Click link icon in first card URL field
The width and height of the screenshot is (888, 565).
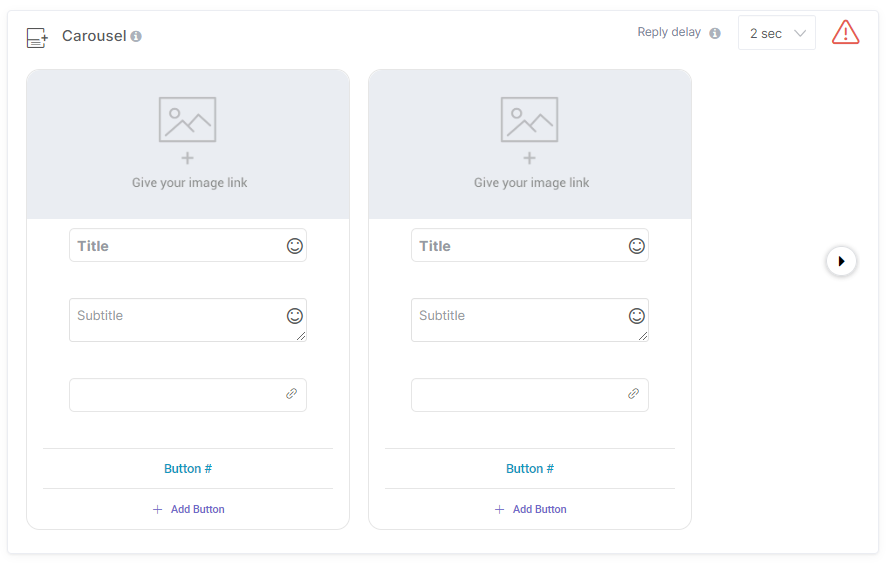click(292, 393)
